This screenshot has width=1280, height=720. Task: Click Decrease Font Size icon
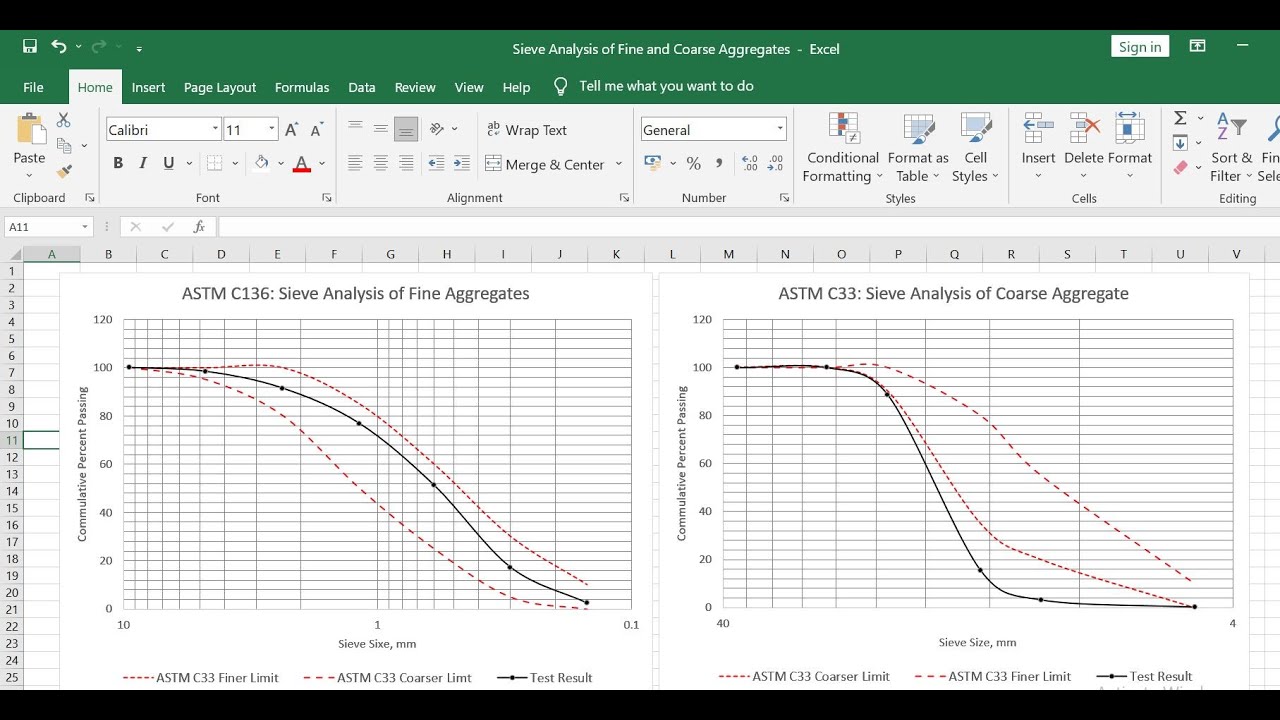coord(316,130)
